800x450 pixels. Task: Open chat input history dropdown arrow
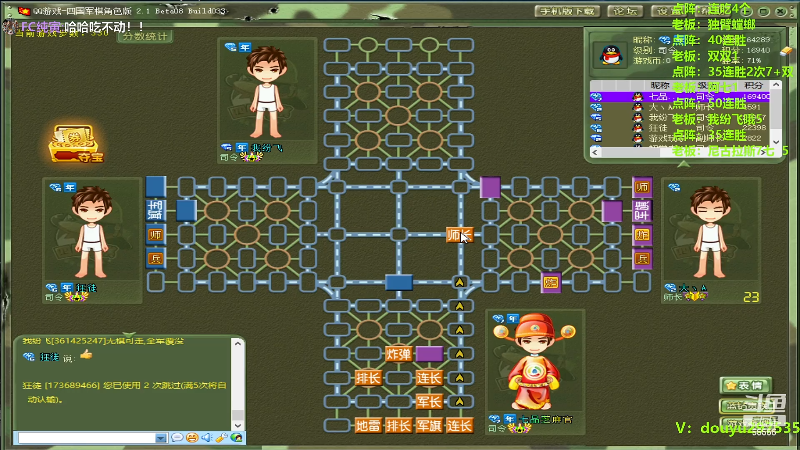pos(161,438)
